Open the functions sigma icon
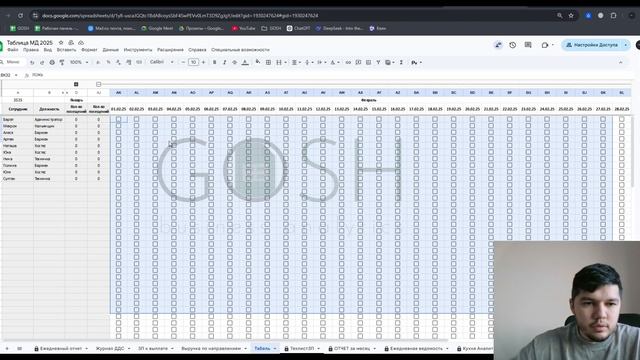Viewport: 640px width, 360px height. 401,62
